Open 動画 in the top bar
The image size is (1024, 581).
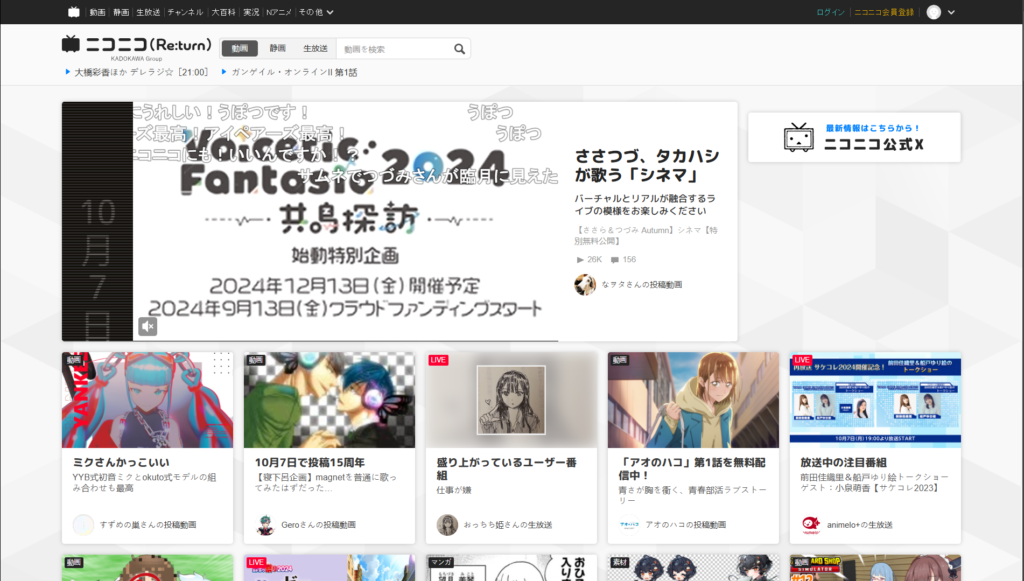pyautogui.click(x=97, y=12)
